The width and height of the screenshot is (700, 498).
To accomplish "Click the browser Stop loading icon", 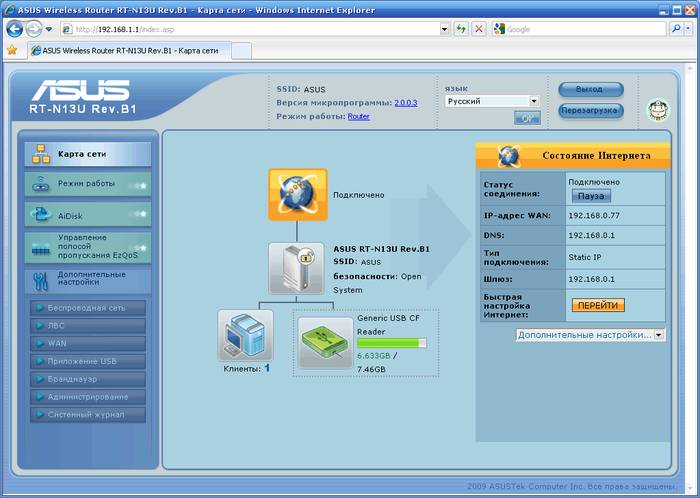I will pos(479,29).
